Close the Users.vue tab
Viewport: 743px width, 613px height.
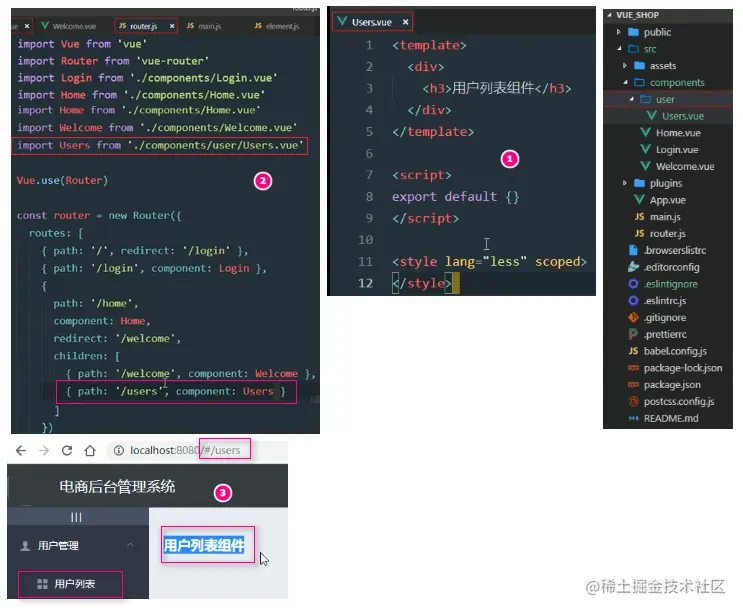(405, 22)
